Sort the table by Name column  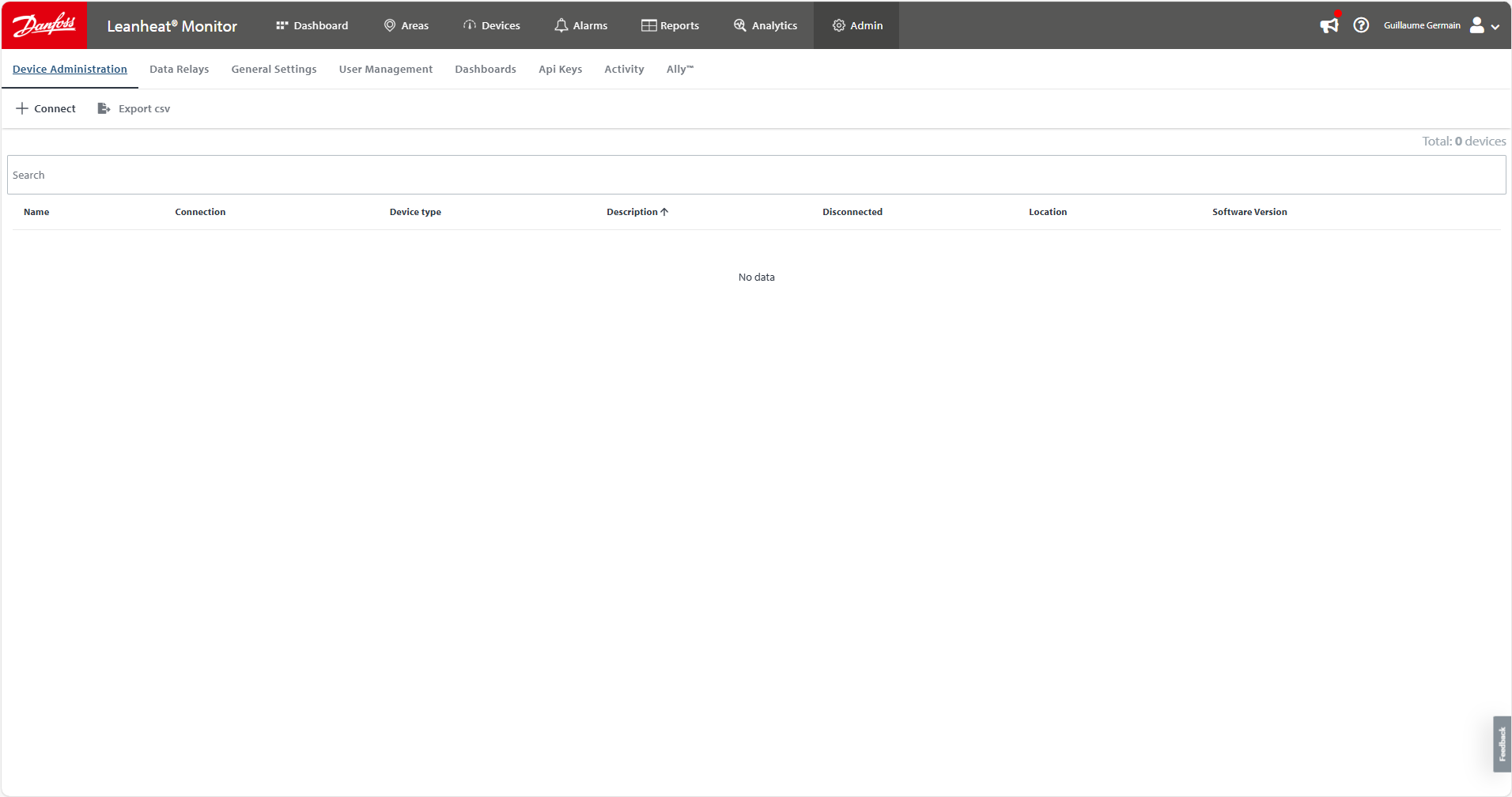(36, 212)
